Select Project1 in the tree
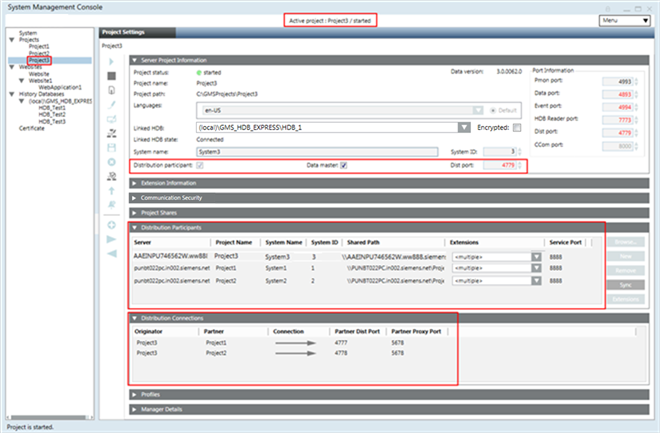Screen dimensions: 660x433 (x=39, y=46)
